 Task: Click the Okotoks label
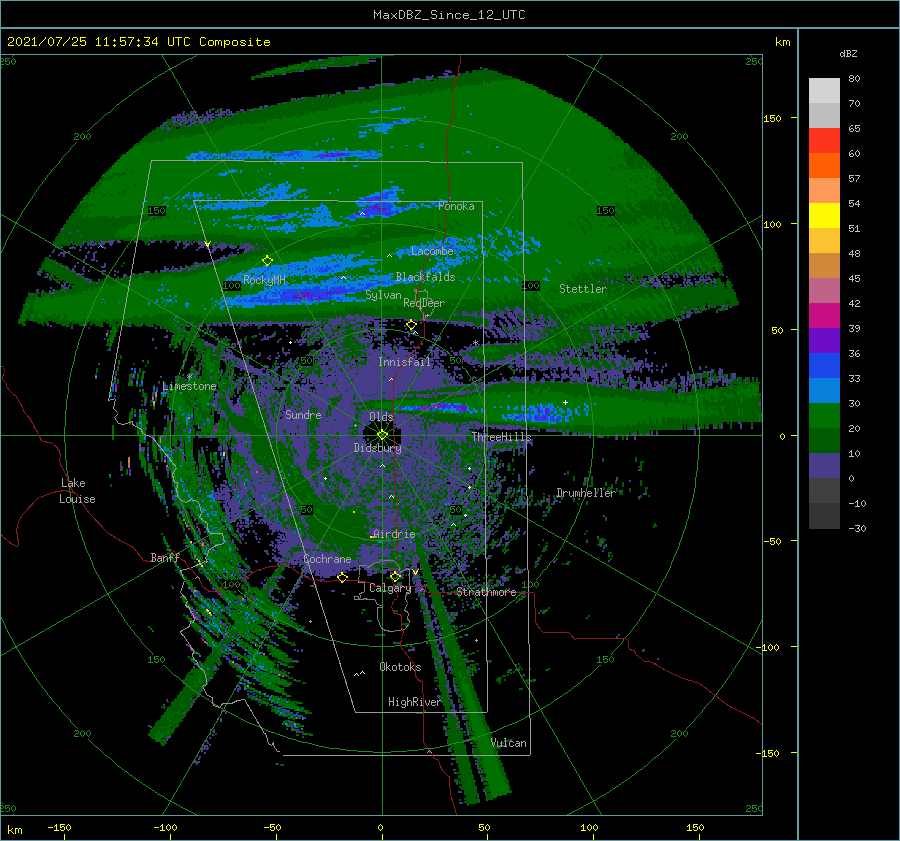400,667
